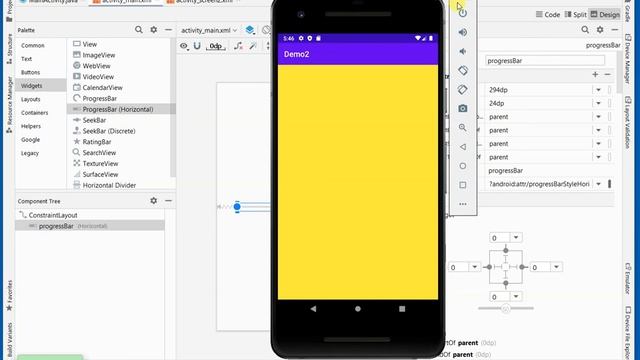Click the emulator toolbar Overview square
Viewport: 640px width, 360px height.
pyautogui.click(x=462, y=185)
